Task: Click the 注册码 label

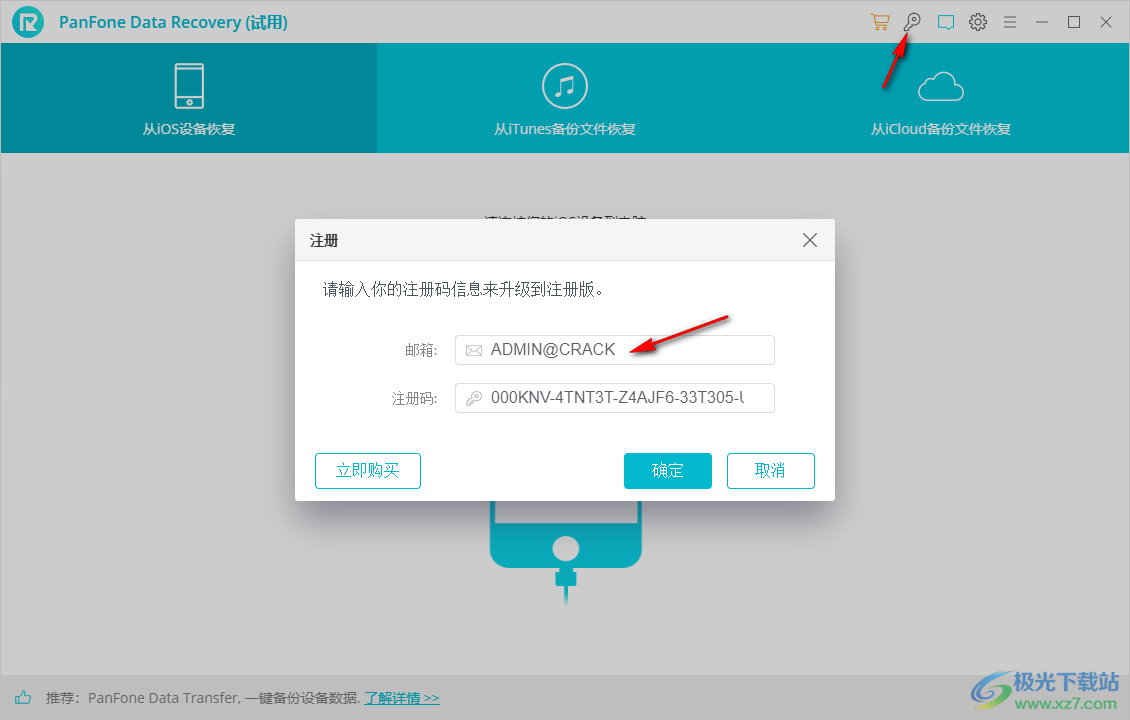Action: click(x=414, y=399)
